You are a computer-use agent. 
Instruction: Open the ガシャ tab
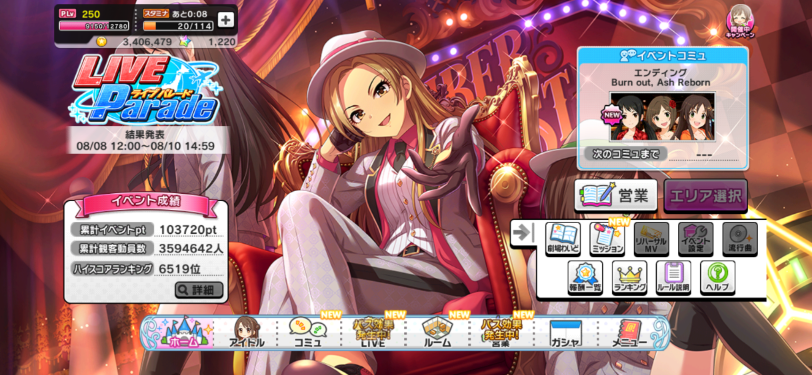pos(566,333)
